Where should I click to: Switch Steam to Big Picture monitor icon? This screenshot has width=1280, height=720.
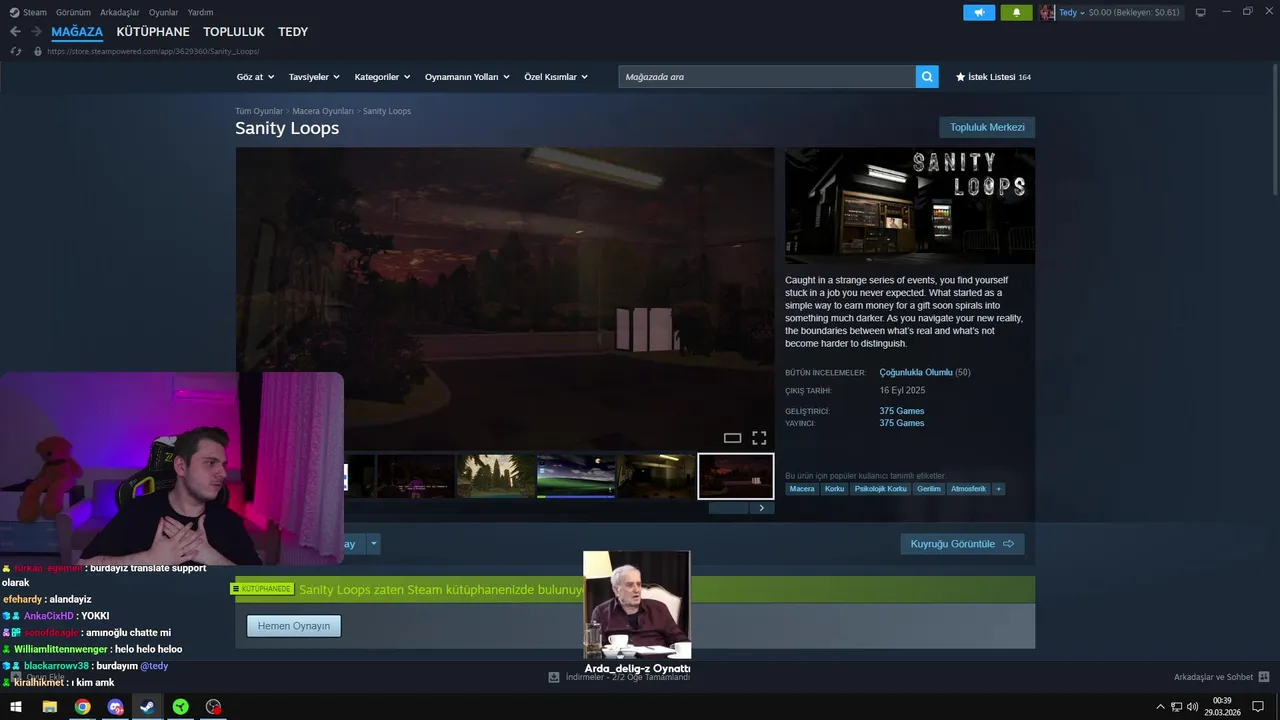1200,12
